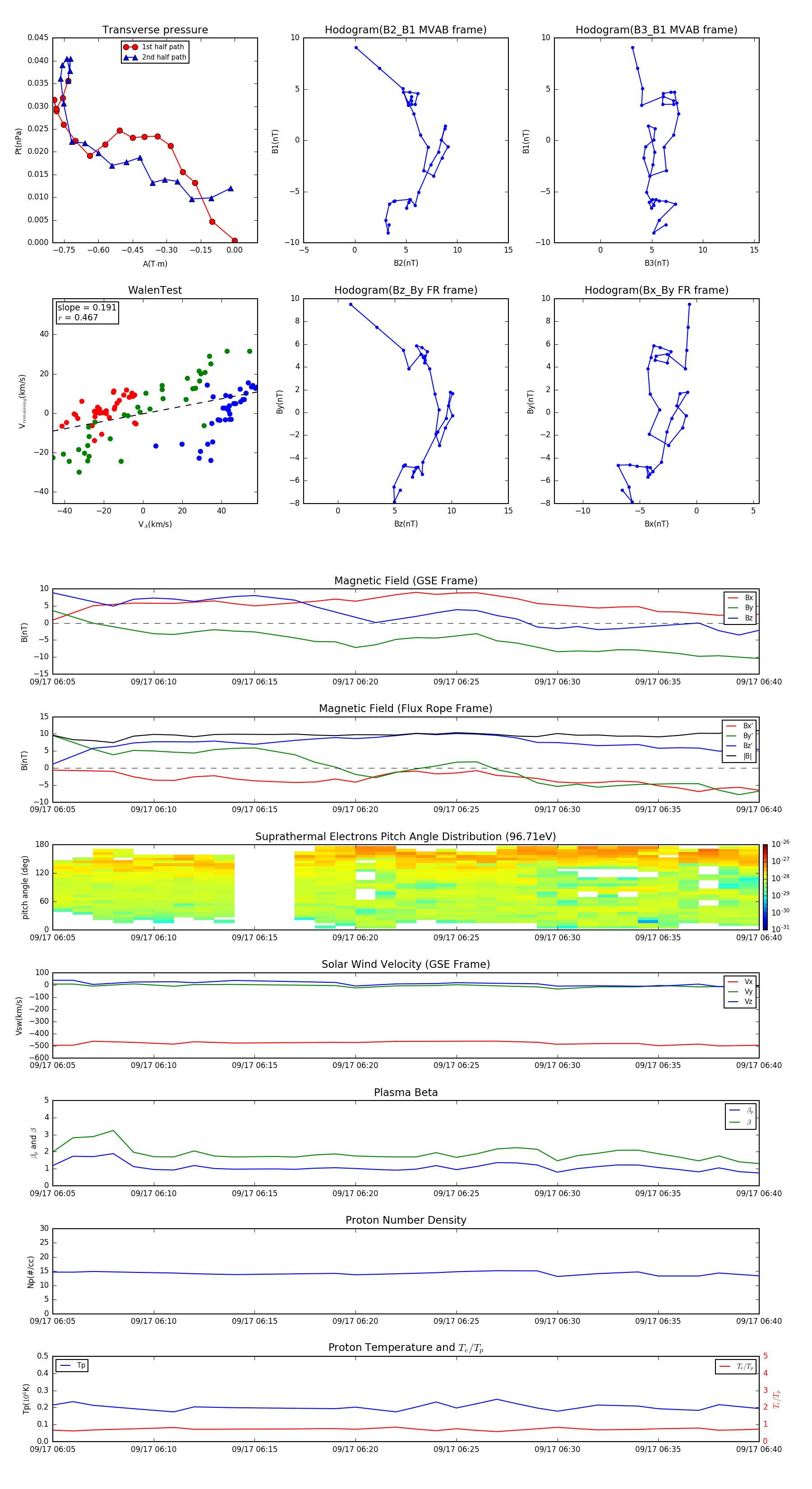
Task: Click the Tp legend entry
Action: coord(72,1365)
